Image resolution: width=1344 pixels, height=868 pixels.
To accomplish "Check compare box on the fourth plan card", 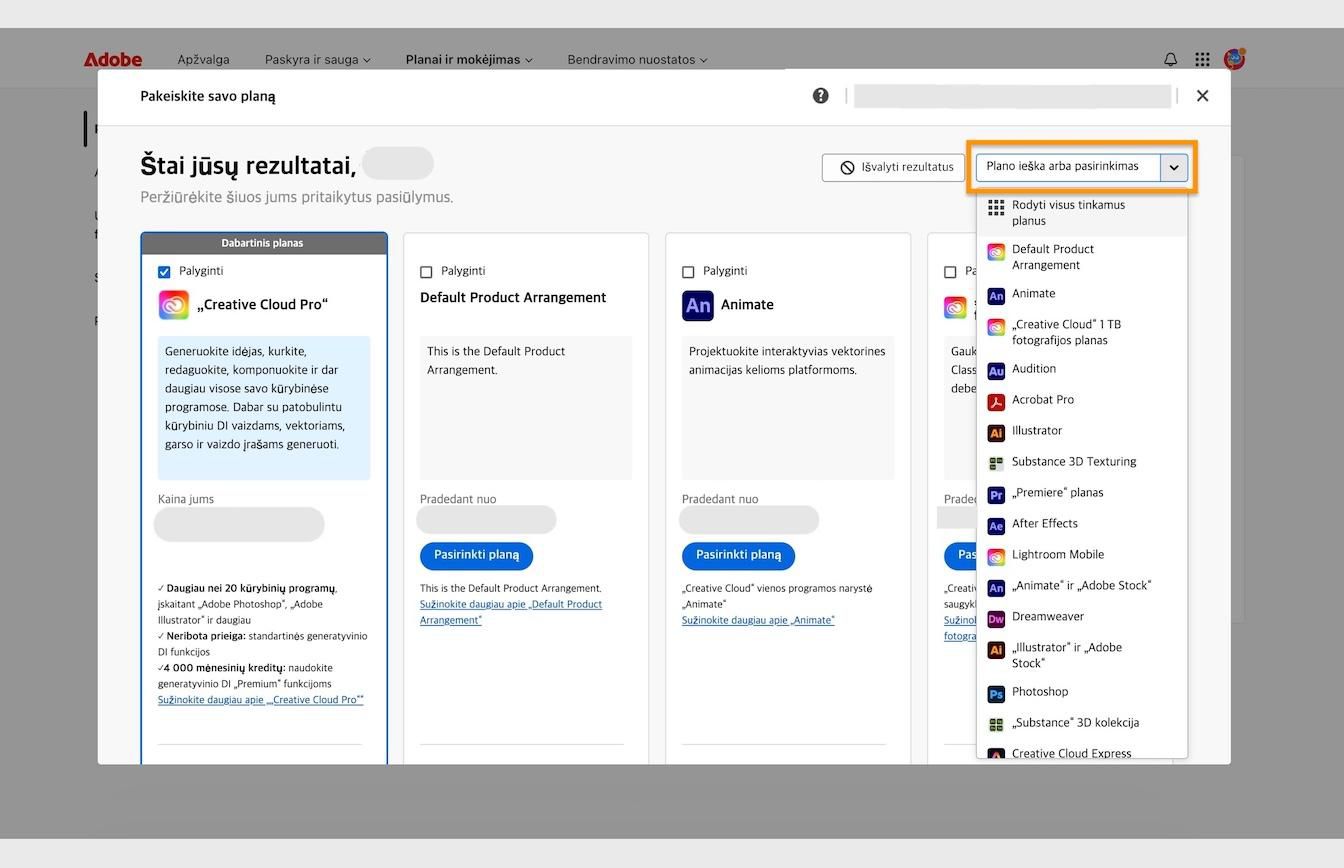I will 950,272.
